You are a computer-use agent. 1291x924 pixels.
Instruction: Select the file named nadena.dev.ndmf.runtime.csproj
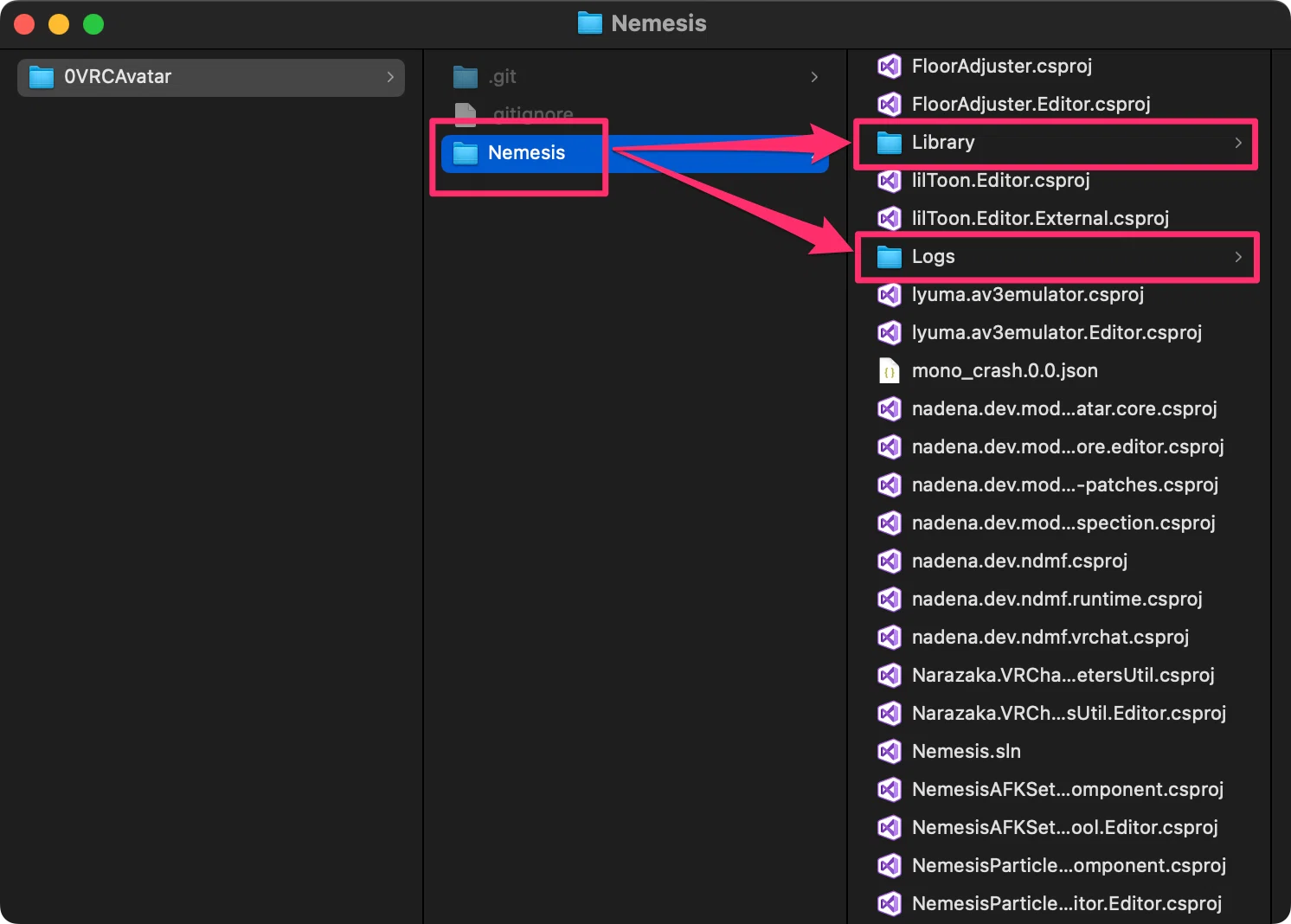[x=1057, y=599]
